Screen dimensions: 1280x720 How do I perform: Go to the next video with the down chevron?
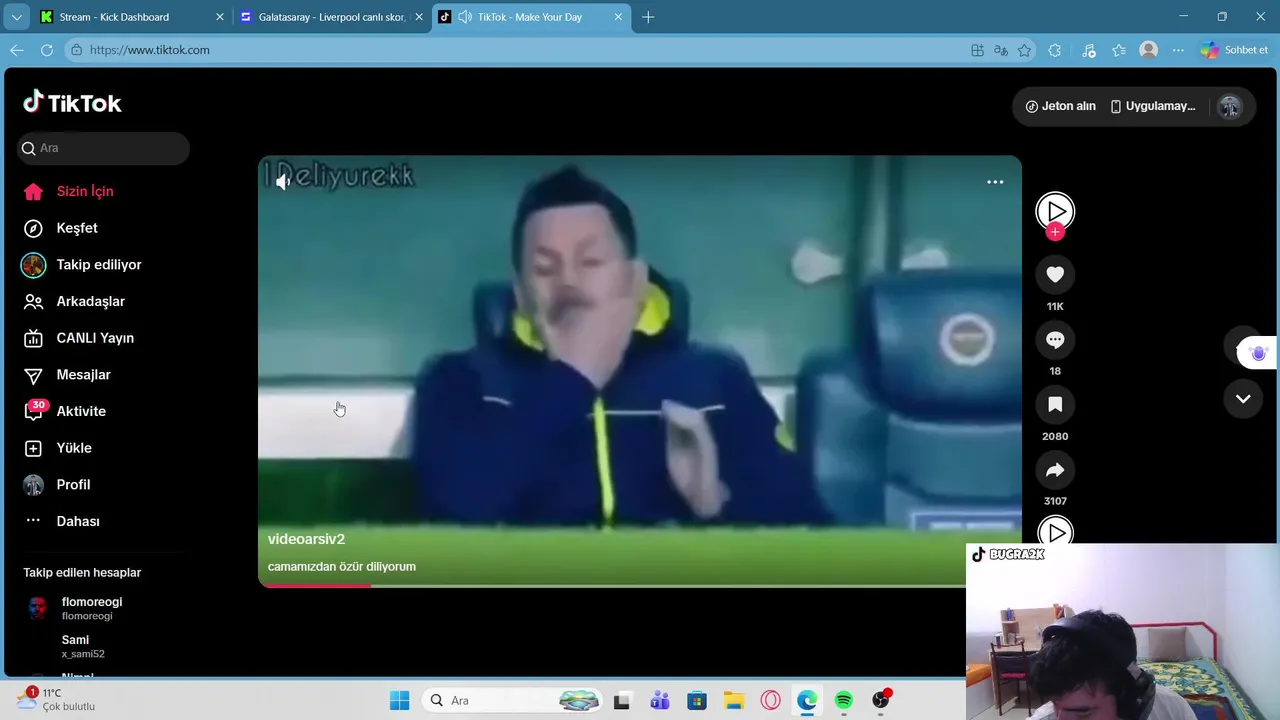pyautogui.click(x=1243, y=398)
